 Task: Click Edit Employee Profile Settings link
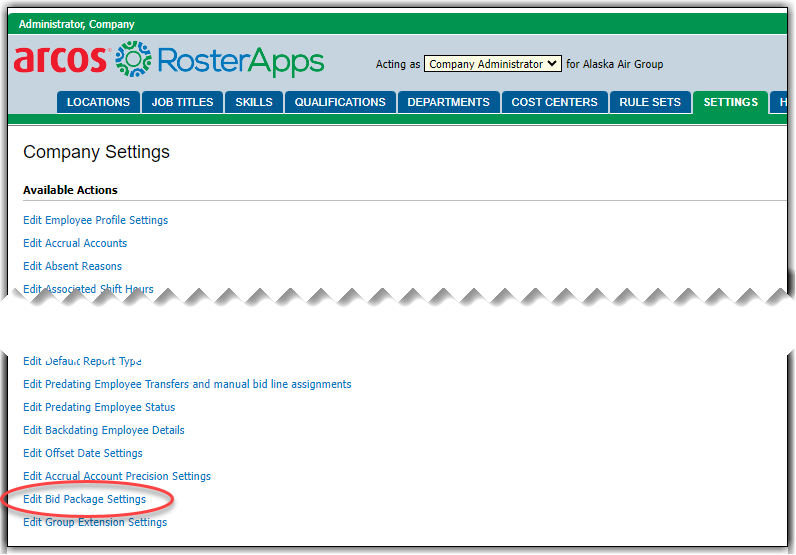95,220
